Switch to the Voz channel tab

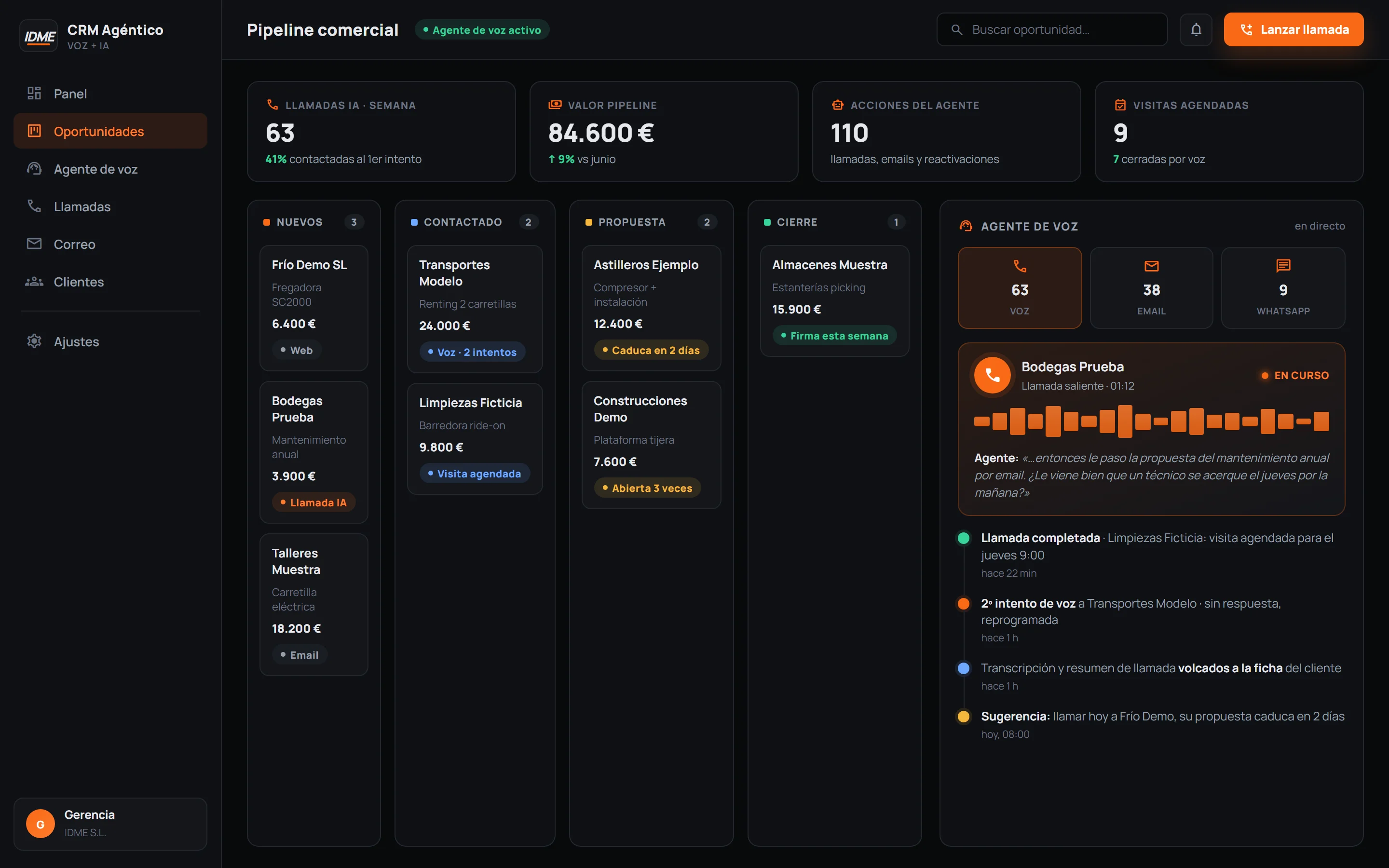(x=1020, y=287)
